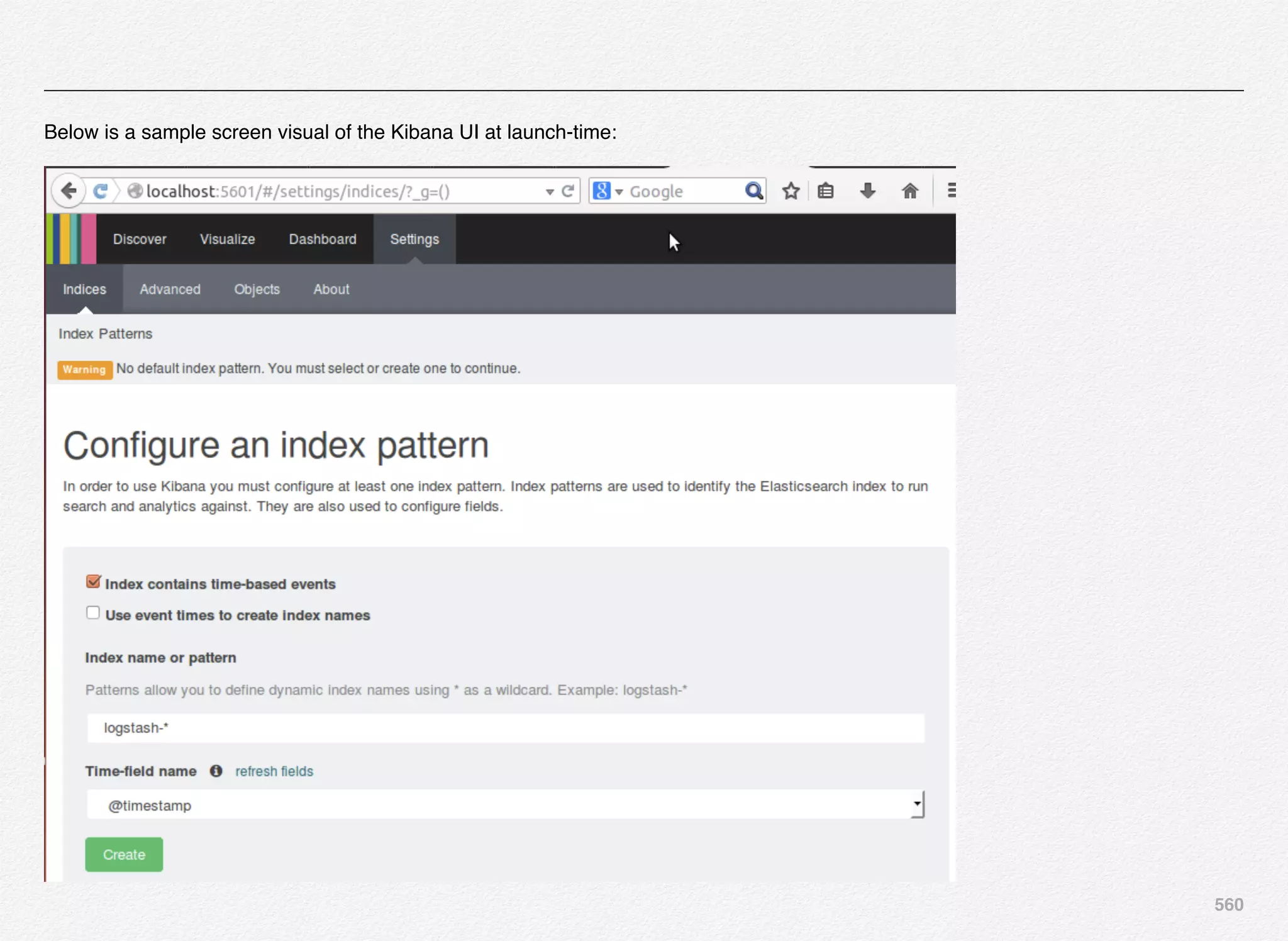Screen dimensions: 1288x941
Task: Click the Kibana striped logo
Action: pyautogui.click(x=71, y=239)
